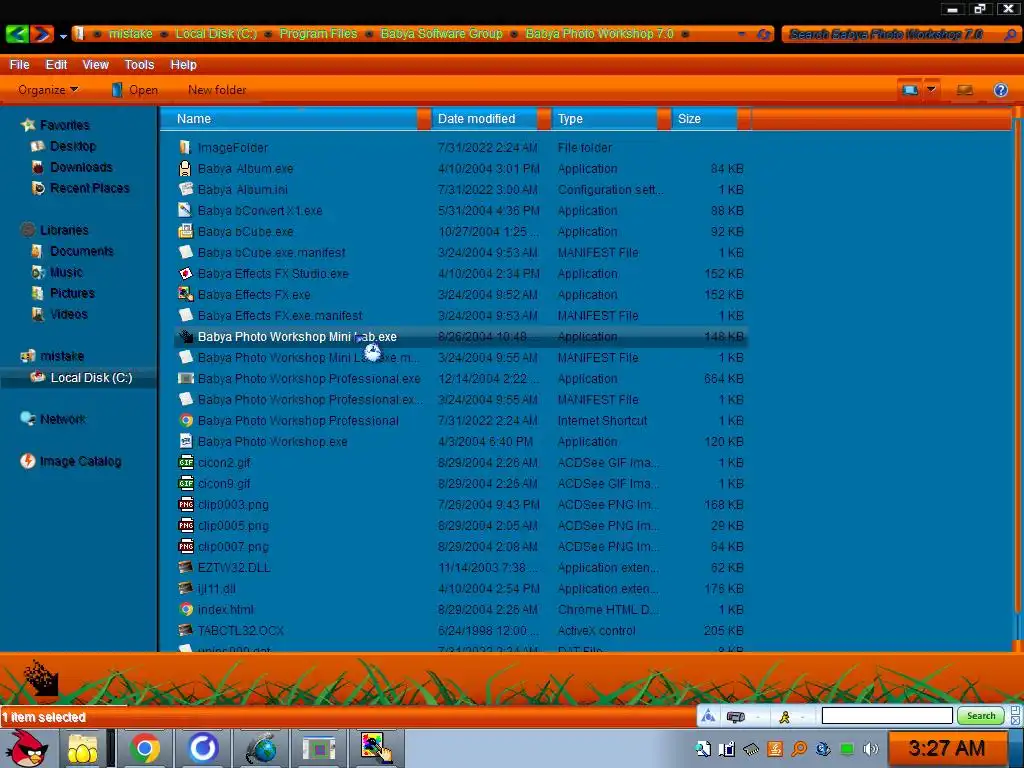This screenshot has height=768, width=1024.
Task: Sort by the Size column header
Action: pyautogui.click(x=704, y=119)
